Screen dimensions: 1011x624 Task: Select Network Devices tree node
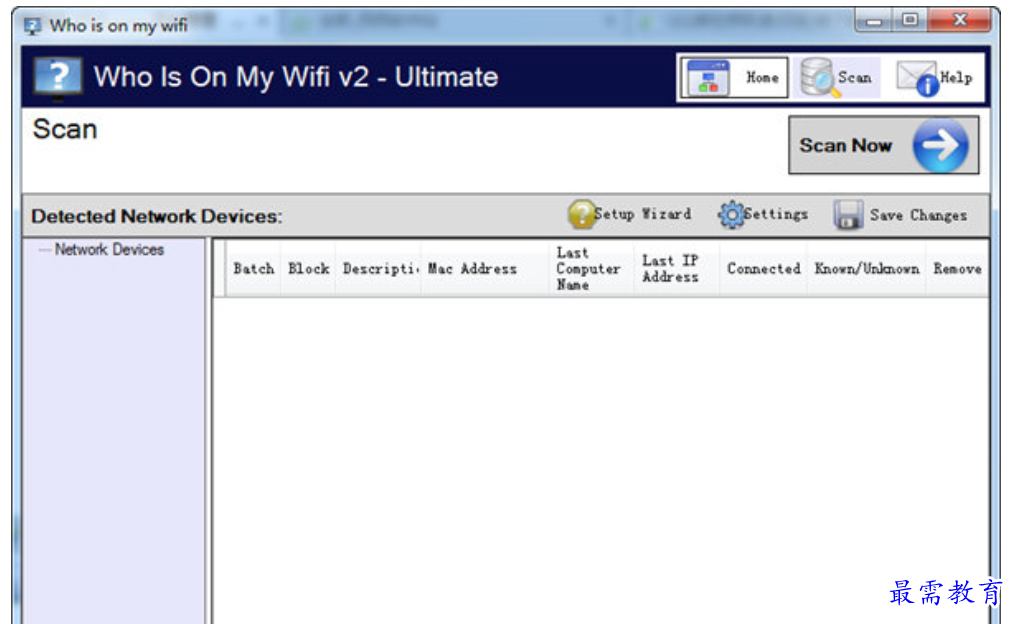(109, 249)
